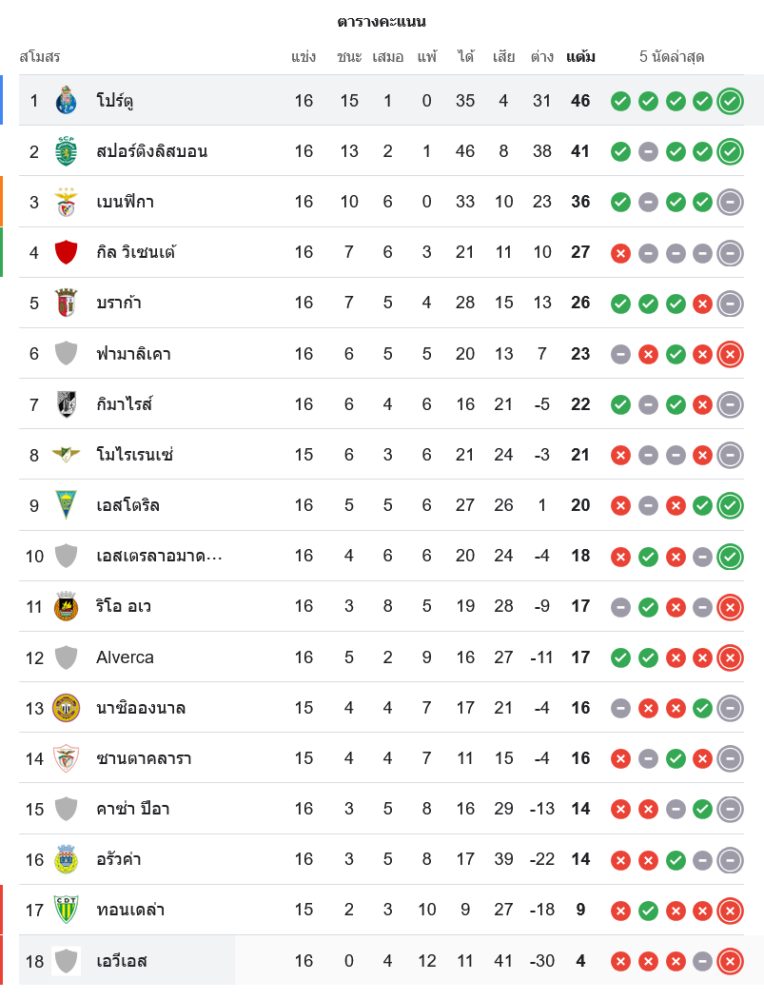Click AVS's latest circled loss result
The image size is (764, 1000).
click(x=730, y=961)
